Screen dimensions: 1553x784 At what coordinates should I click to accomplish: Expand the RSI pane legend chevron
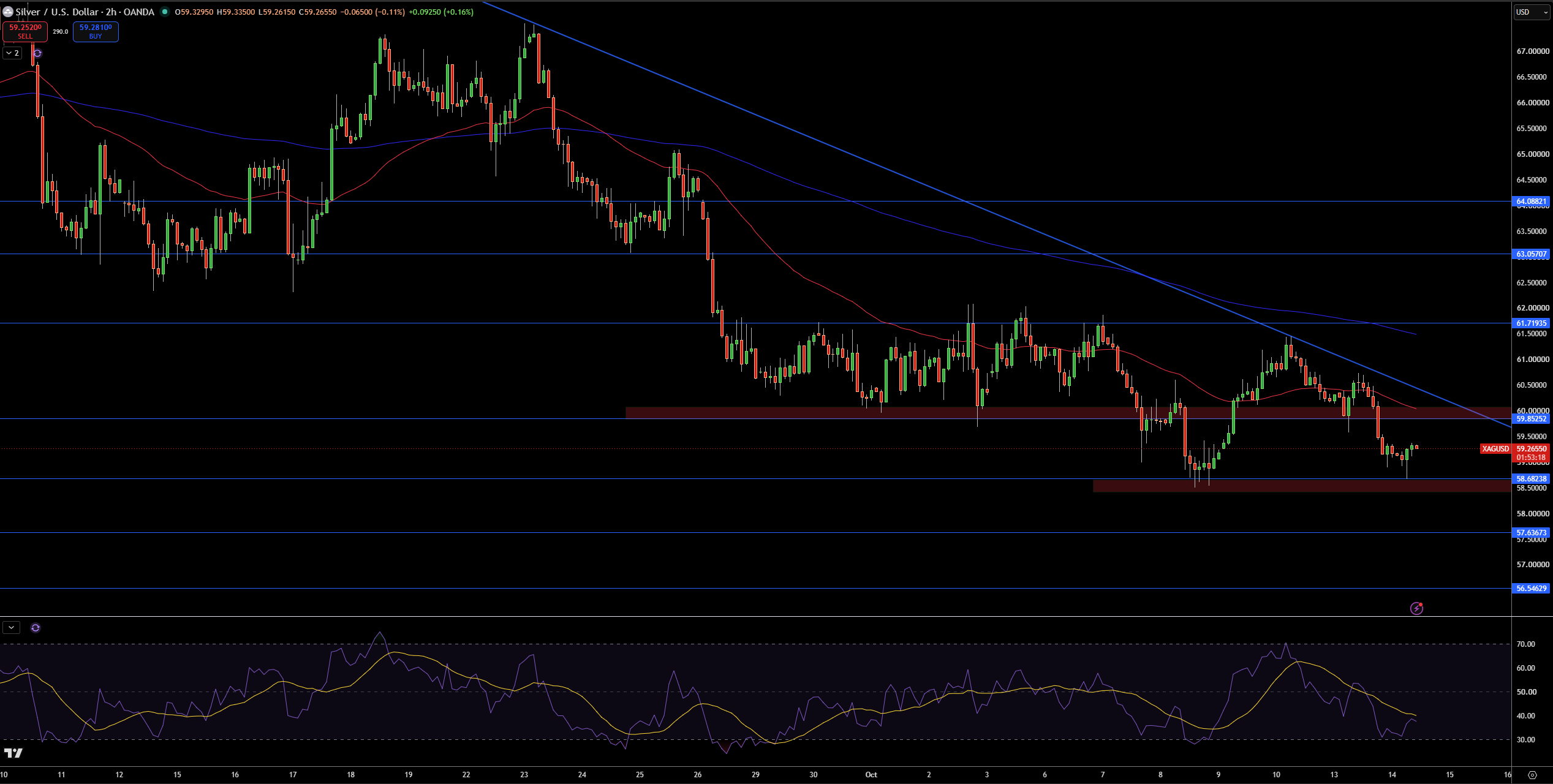12,628
